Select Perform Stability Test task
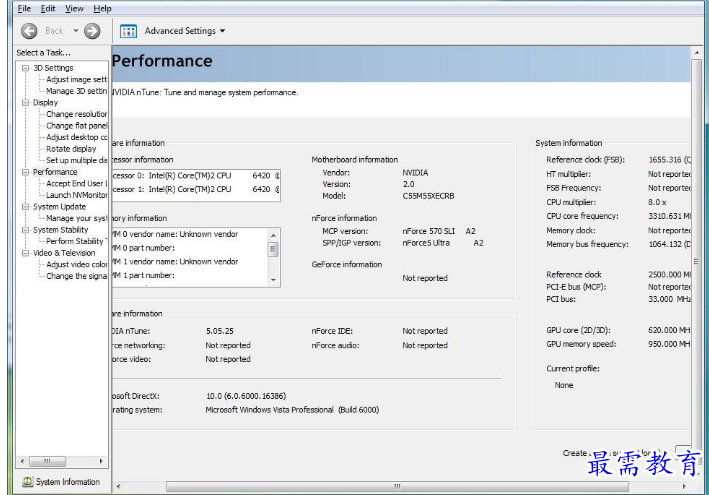The height and width of the screenshot is (495, 709). point(76,241)
